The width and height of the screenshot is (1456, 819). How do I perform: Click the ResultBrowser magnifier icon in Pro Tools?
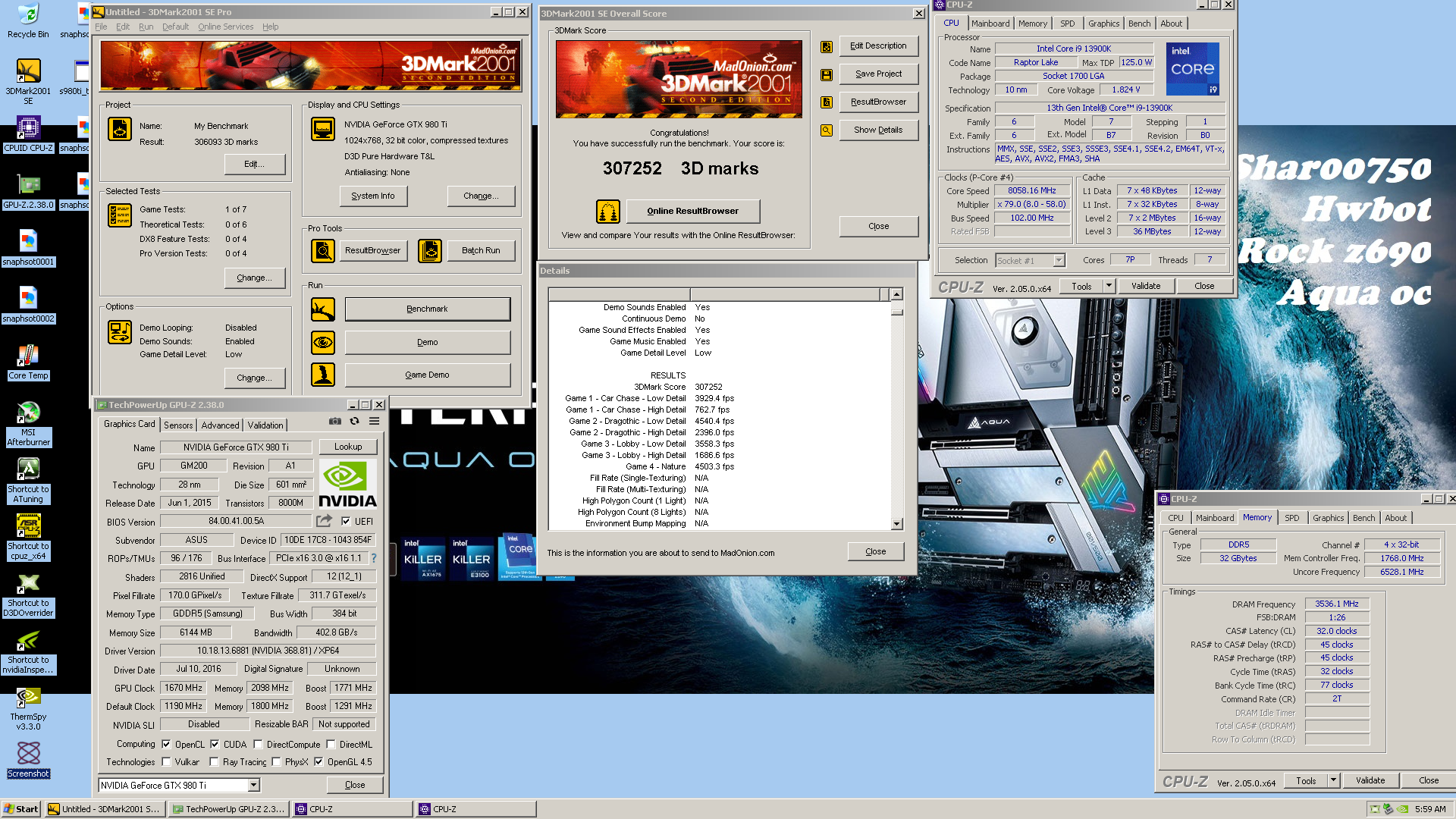click(x=323, y=250)
